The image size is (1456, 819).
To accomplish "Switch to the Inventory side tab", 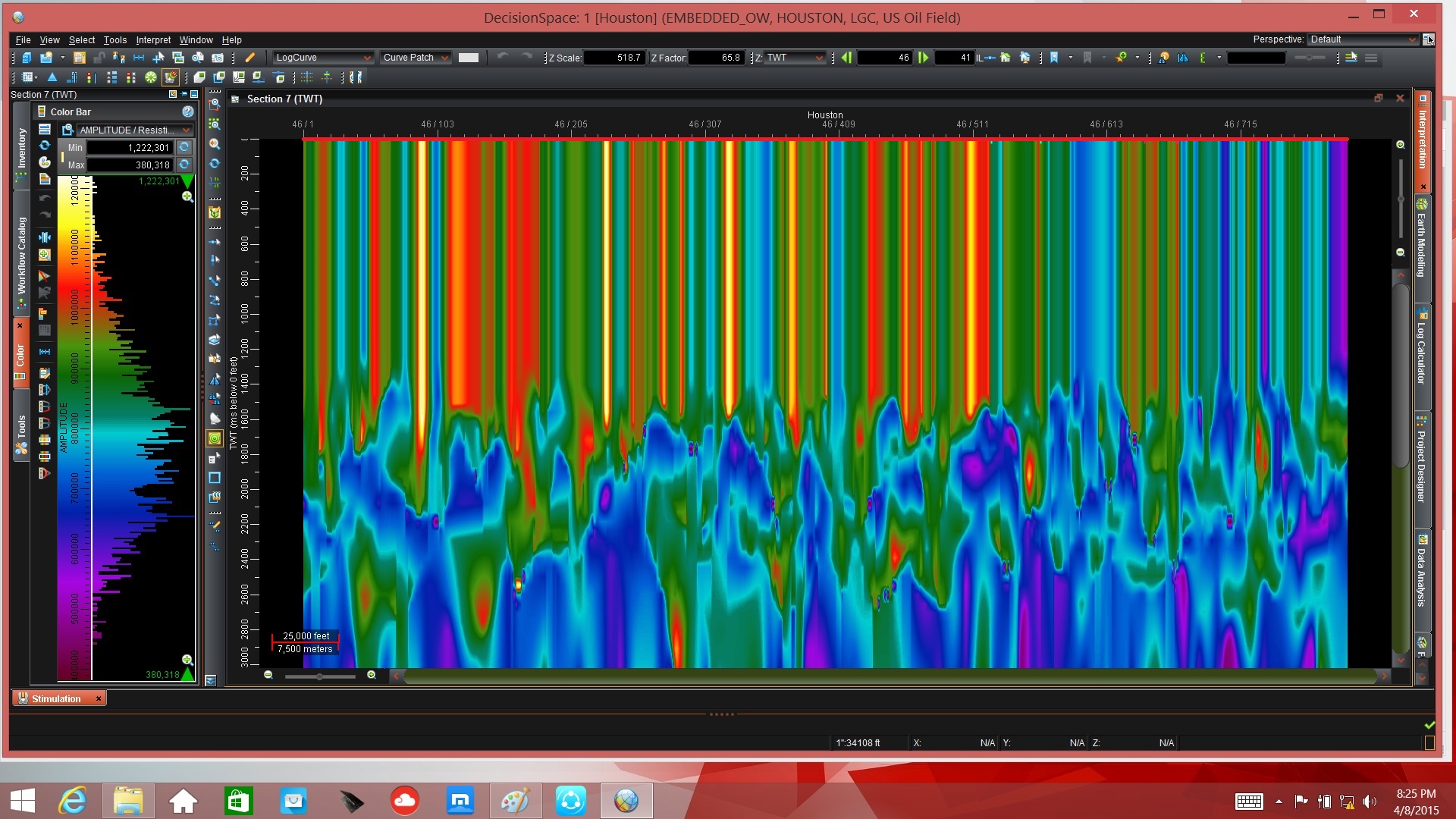I will pyautogui.click(x=21, y=148).
